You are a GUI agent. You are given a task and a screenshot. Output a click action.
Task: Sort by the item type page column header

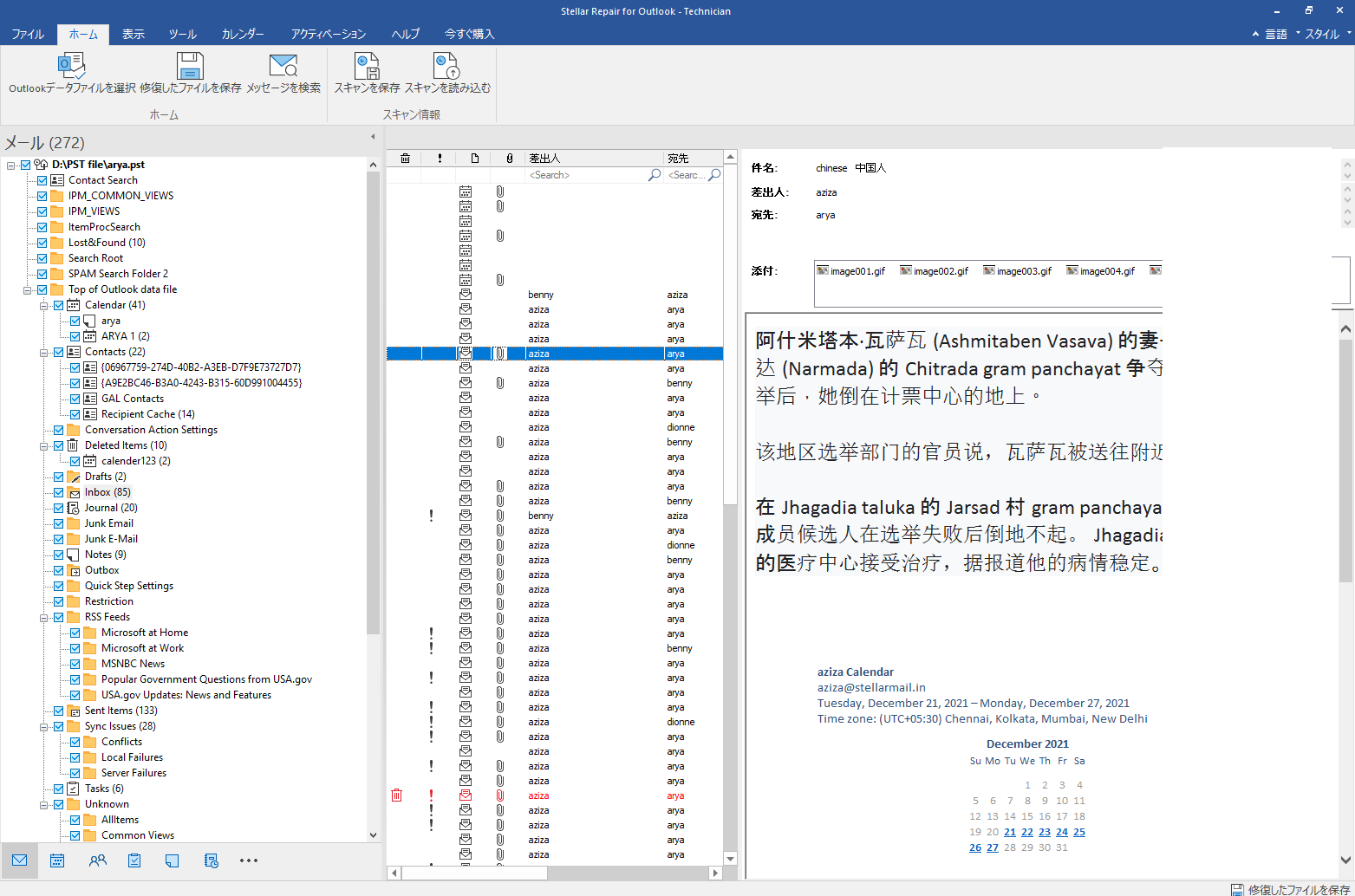(475, 159)
